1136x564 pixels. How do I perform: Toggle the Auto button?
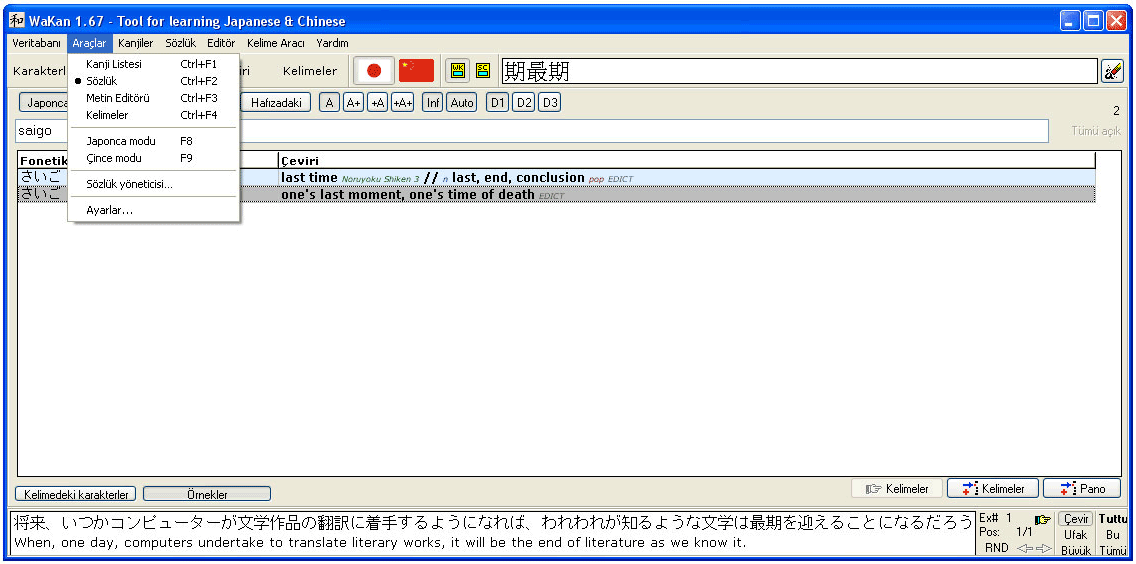click(x=461, y=103)
